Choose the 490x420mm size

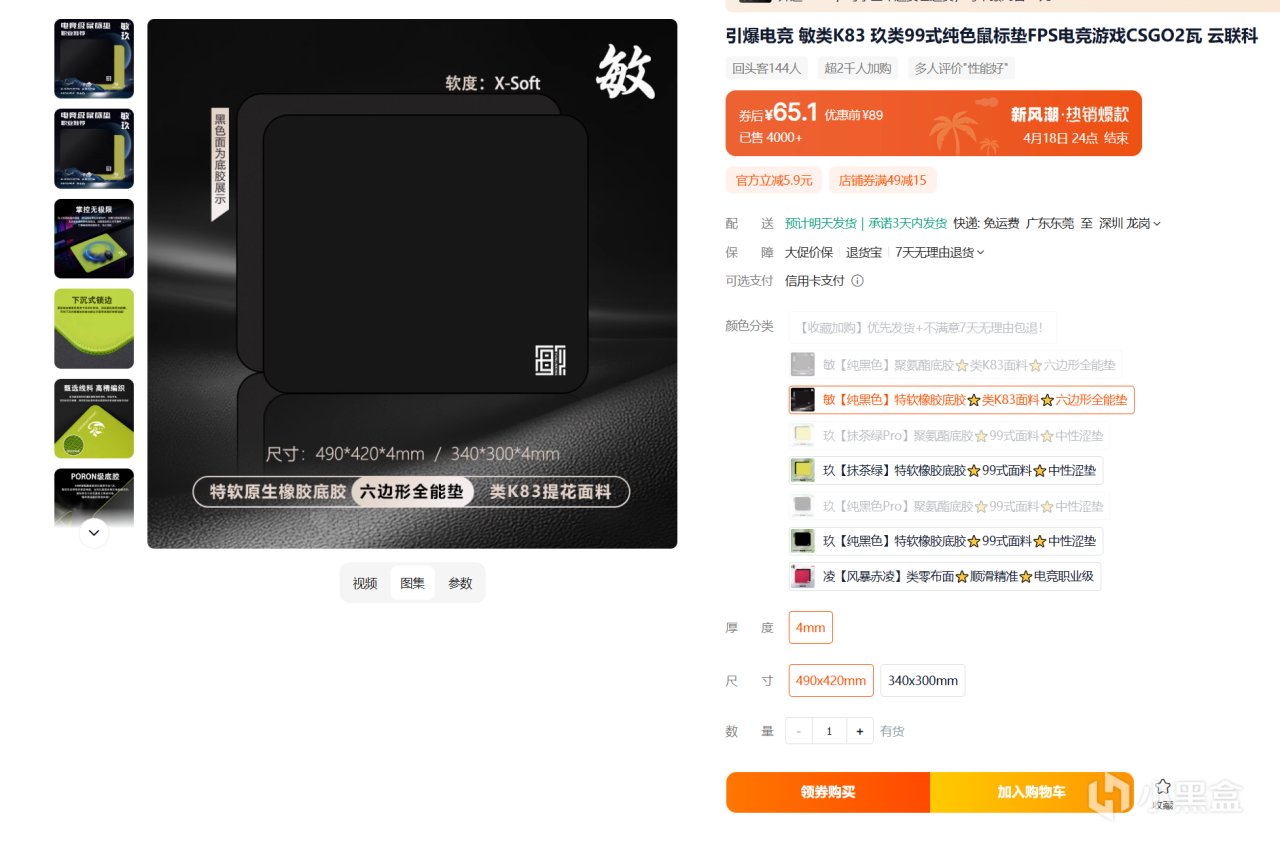831,680
